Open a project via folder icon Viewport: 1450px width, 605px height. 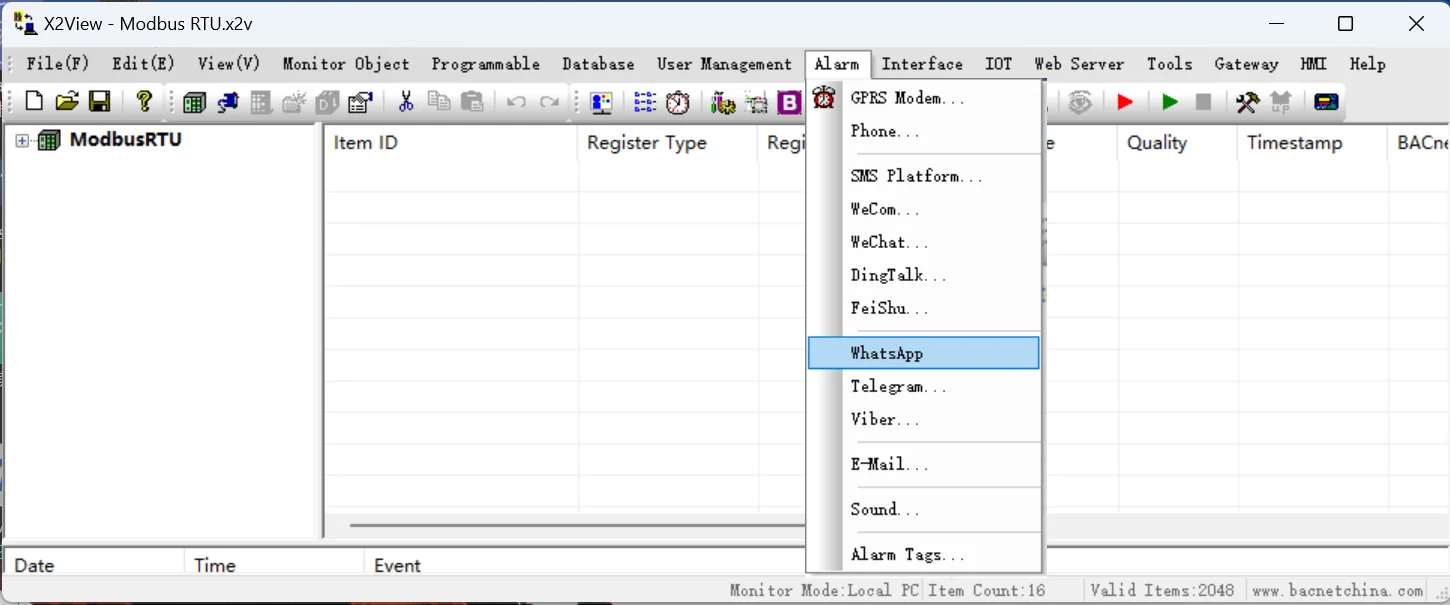tap(67, 101)
